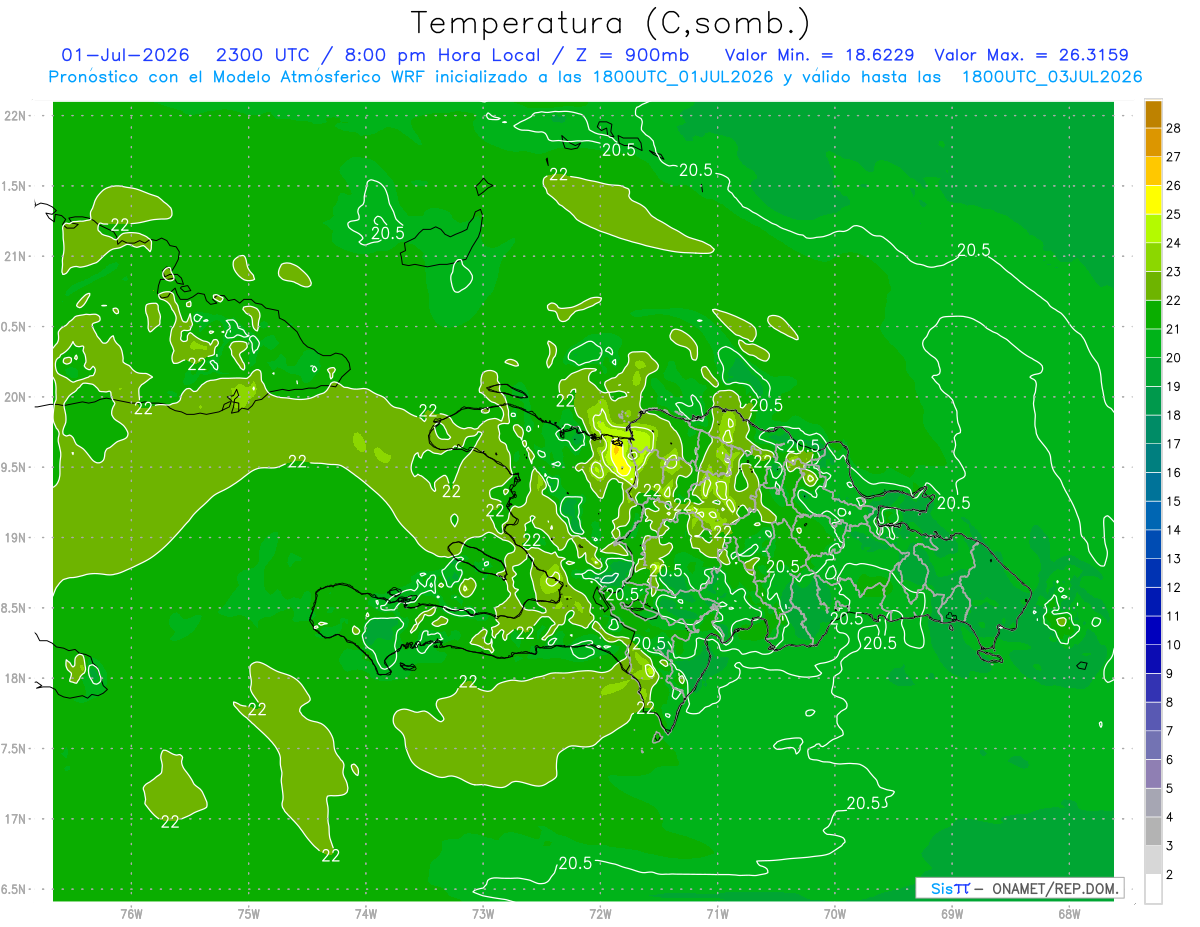Pick the light gray swatch between 2 and 3
This screenshot has height=927, width=1200.
pos(1153,861)
